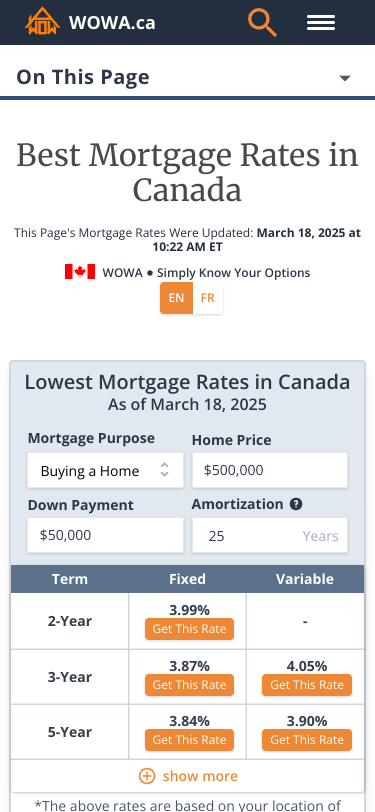The width and height of the screenshot is (375, 812).
Task: Expand rates table with show more
Action: click(188, 776)
